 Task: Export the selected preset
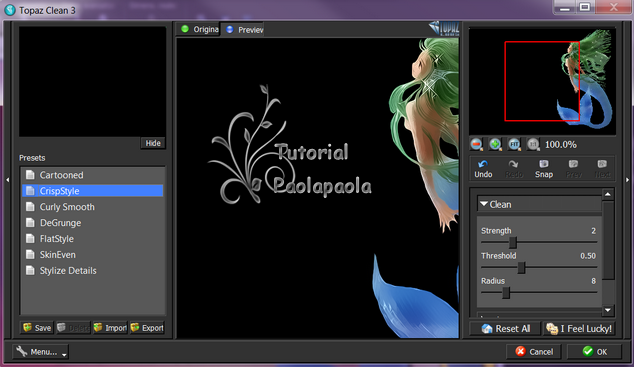147,328
